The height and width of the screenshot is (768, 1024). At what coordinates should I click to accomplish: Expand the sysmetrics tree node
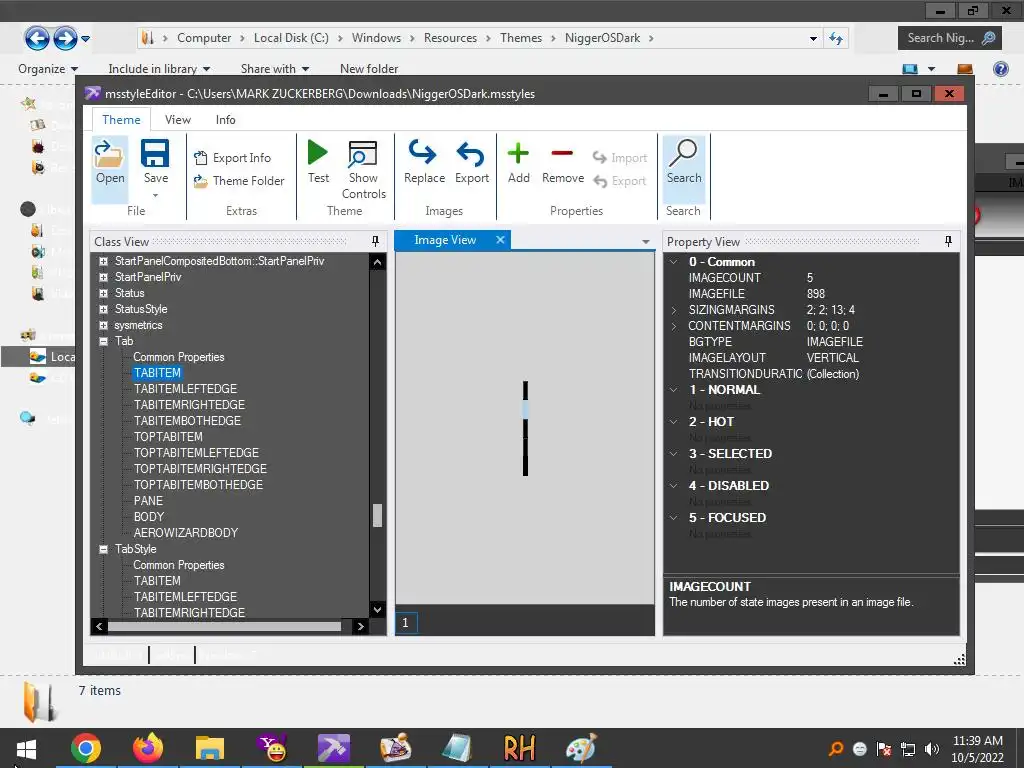(103, 325)
